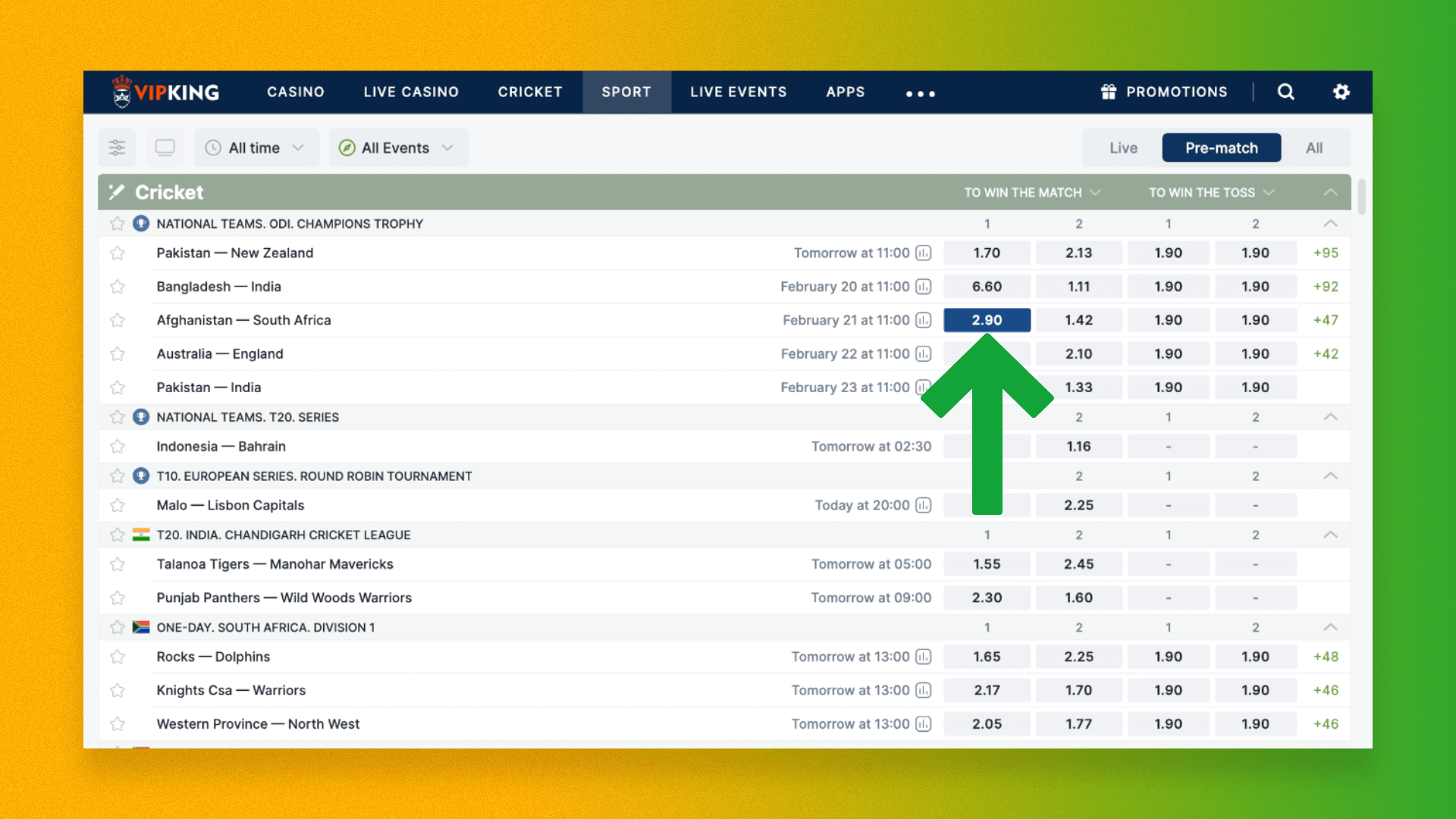
Task: Show +95 more markets for Pakistan — New Zealand
Action: tap(1326, 253)
